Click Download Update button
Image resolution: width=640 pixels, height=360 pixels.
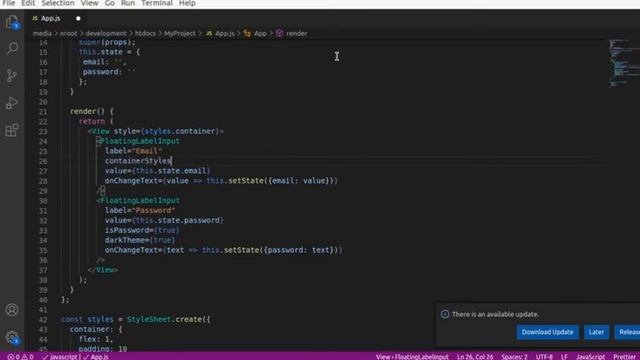point(547,332)
